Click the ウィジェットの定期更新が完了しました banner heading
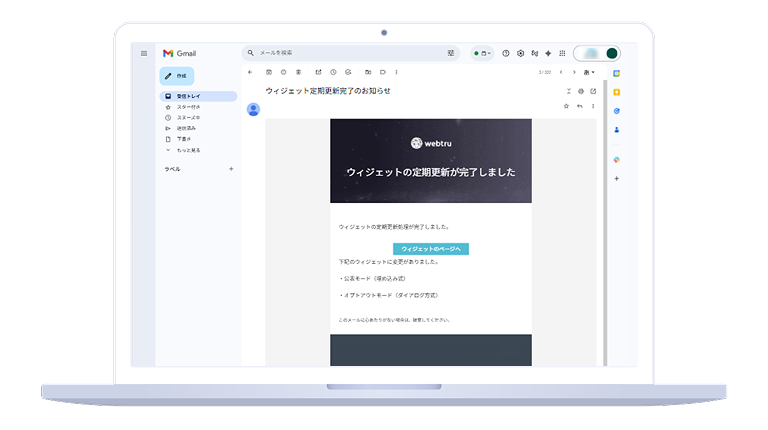This screenshot has width=768, height=430. [431, 172]
